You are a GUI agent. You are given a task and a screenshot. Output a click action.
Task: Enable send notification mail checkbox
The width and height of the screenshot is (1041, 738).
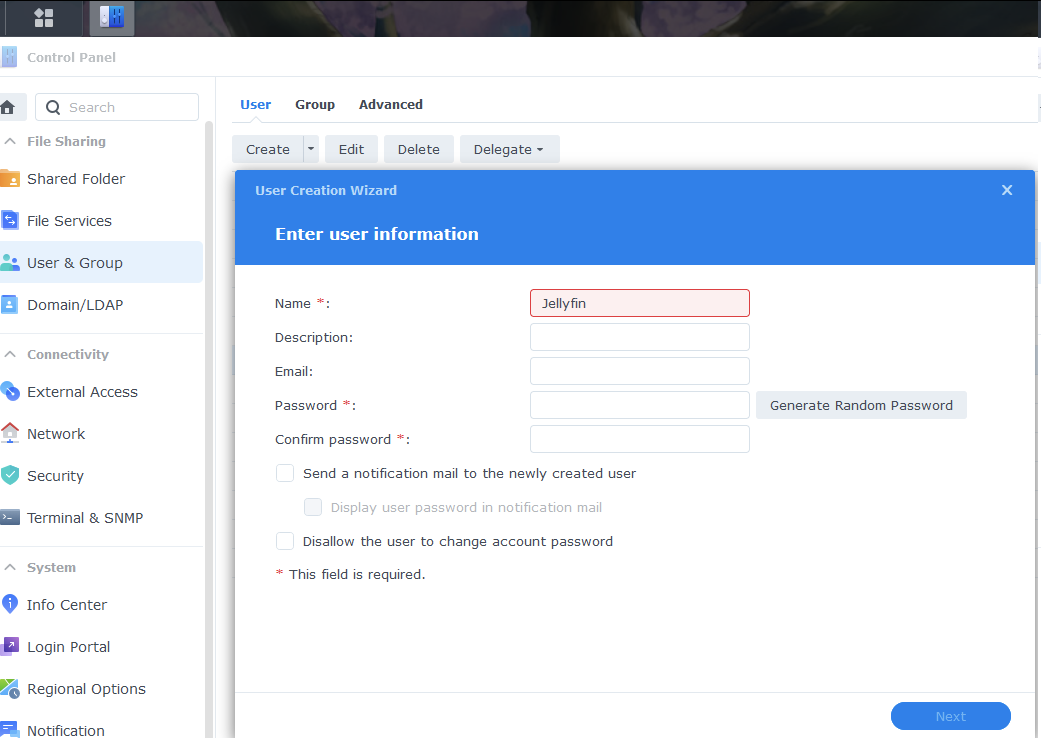[x=285, y=473]
